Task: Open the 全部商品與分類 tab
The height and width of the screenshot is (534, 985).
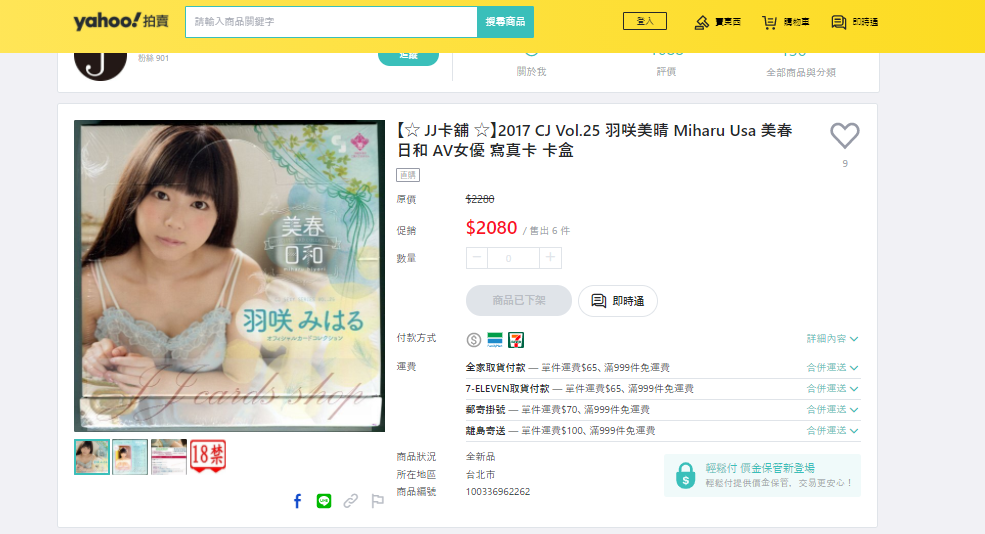Action: coord(801,72)
